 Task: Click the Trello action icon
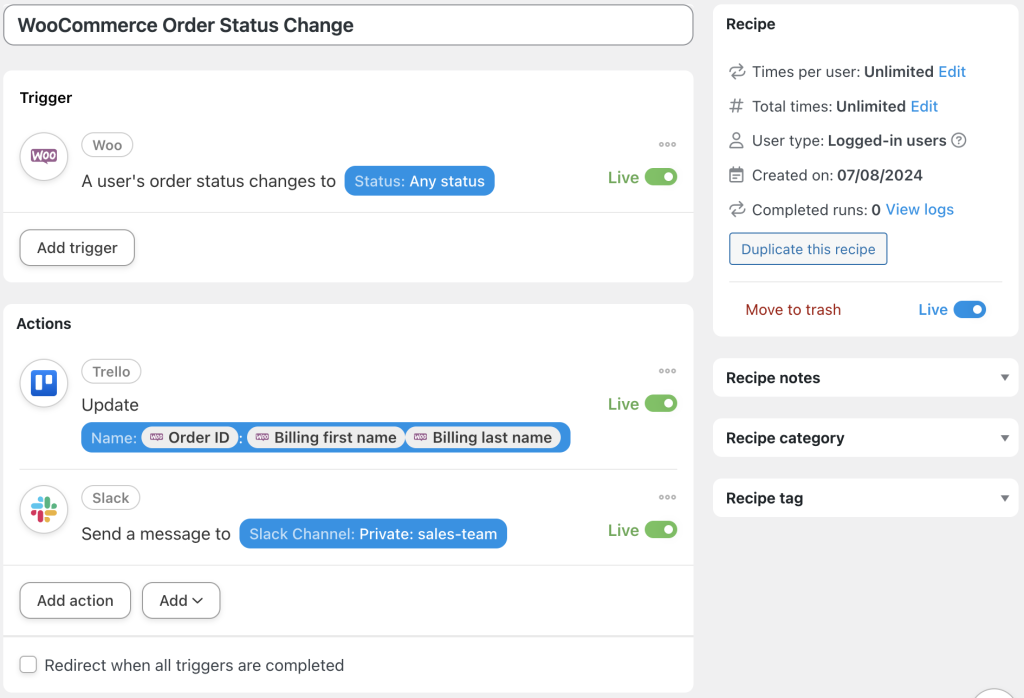(43, 383)
